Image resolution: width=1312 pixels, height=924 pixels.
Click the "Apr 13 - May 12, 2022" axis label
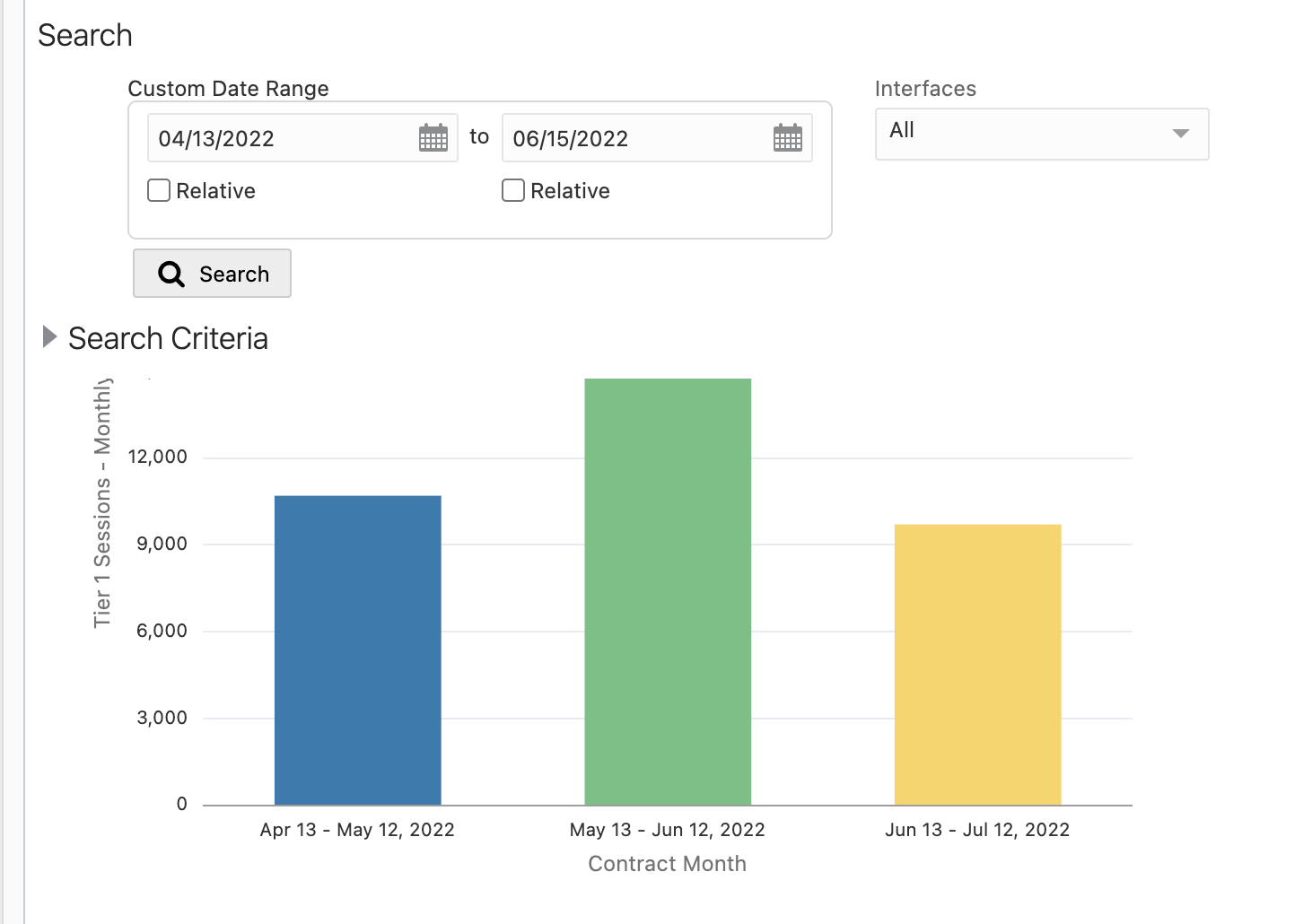[x=357, y=830]
